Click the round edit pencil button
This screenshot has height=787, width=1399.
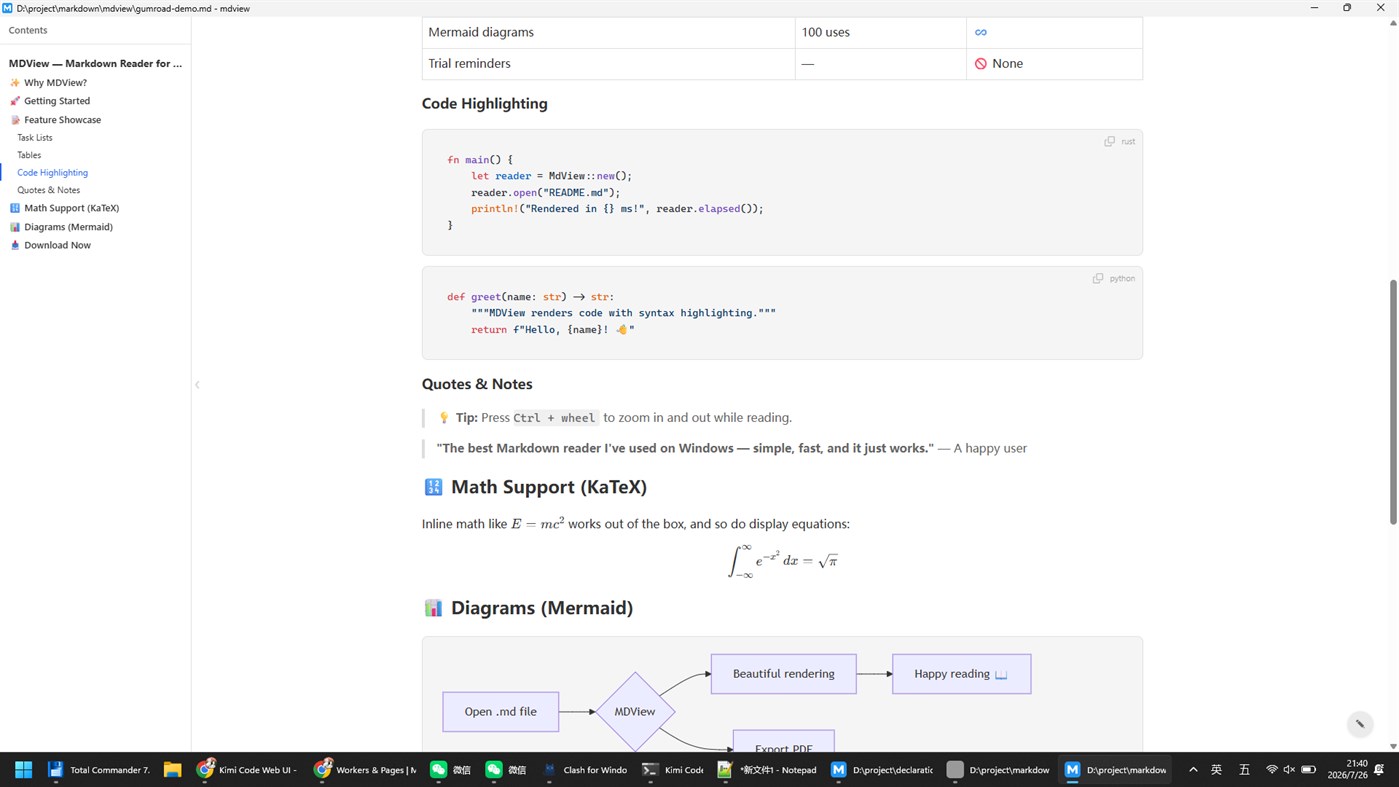click(1359, 724)
